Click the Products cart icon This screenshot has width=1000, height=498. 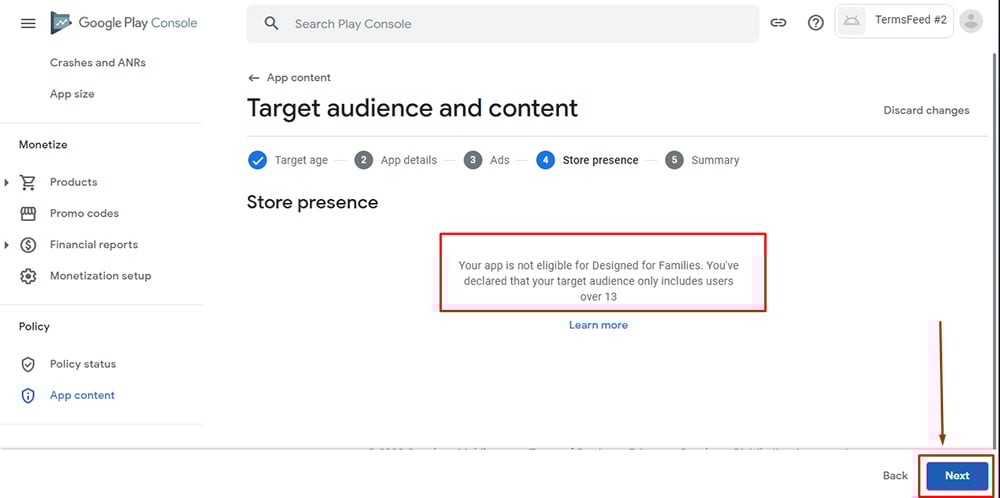click(x=28, y=182)
